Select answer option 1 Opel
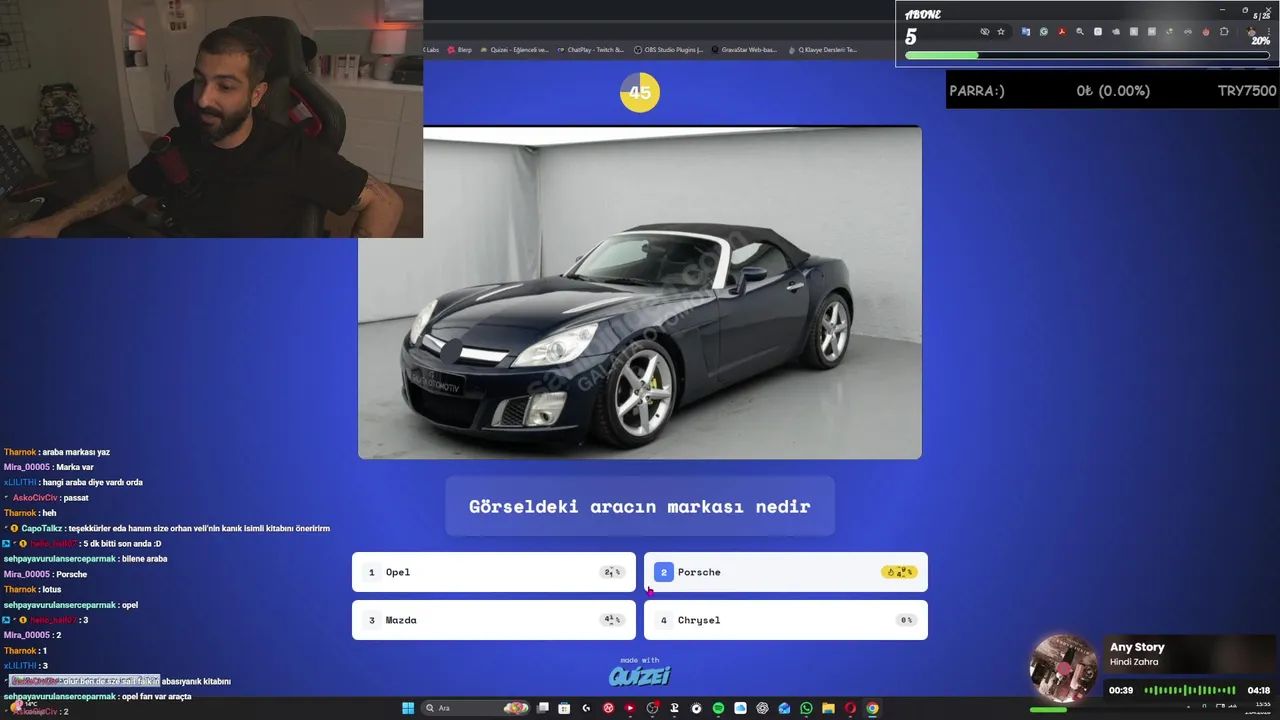The height and width of the screenshot is (720, 1280). tap(494, 572)
